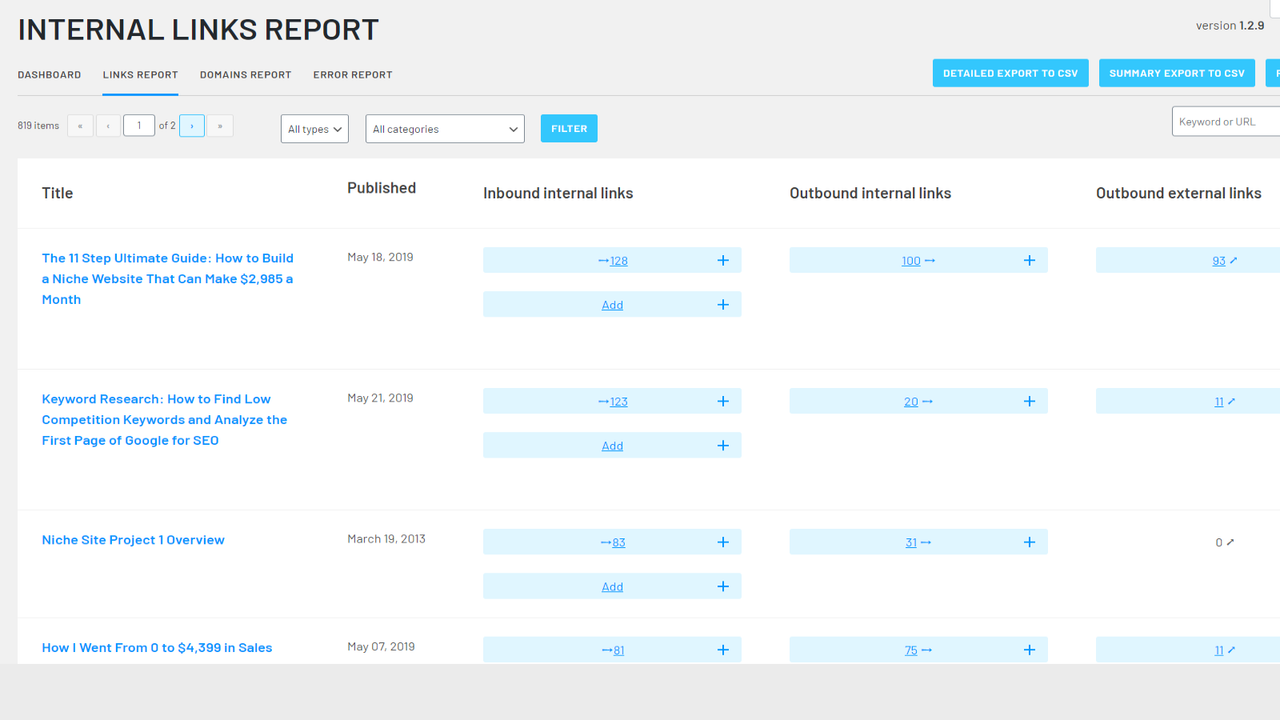Click the plus icon beside the first article's inbound links
Screen dimensions: 1280x720
coord(722,260)
